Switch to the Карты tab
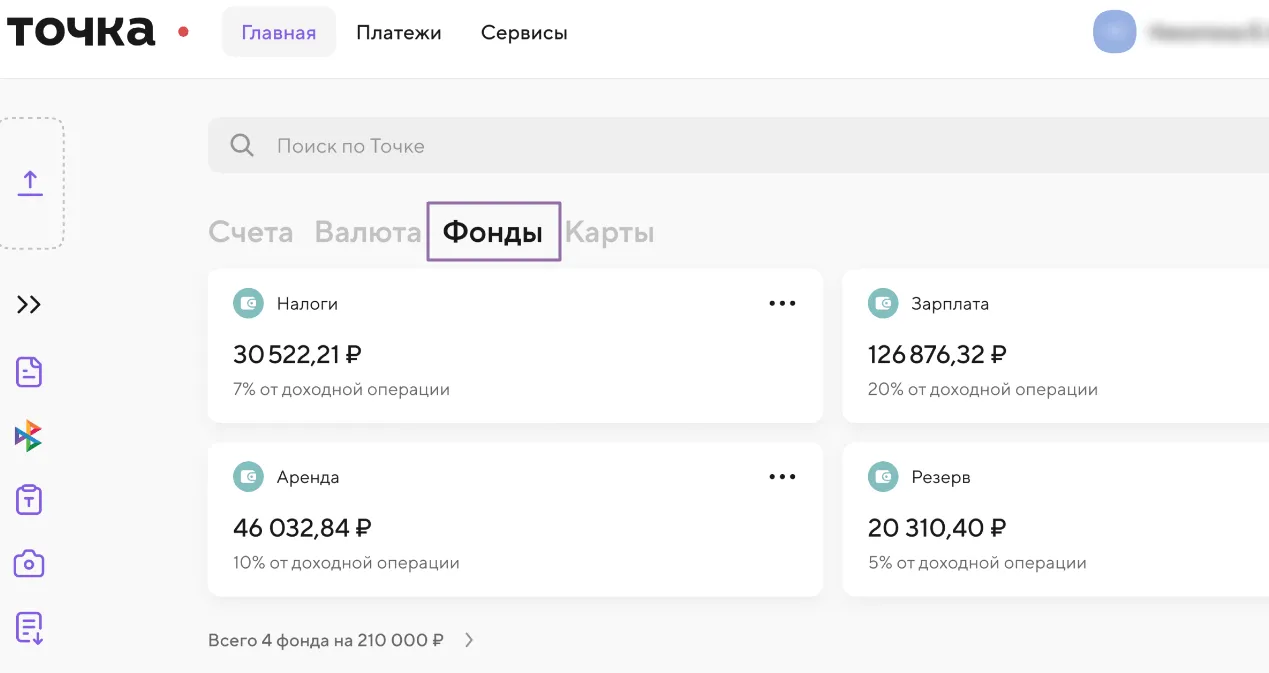This screenshot has height=673, width=1269. point(610,231)
